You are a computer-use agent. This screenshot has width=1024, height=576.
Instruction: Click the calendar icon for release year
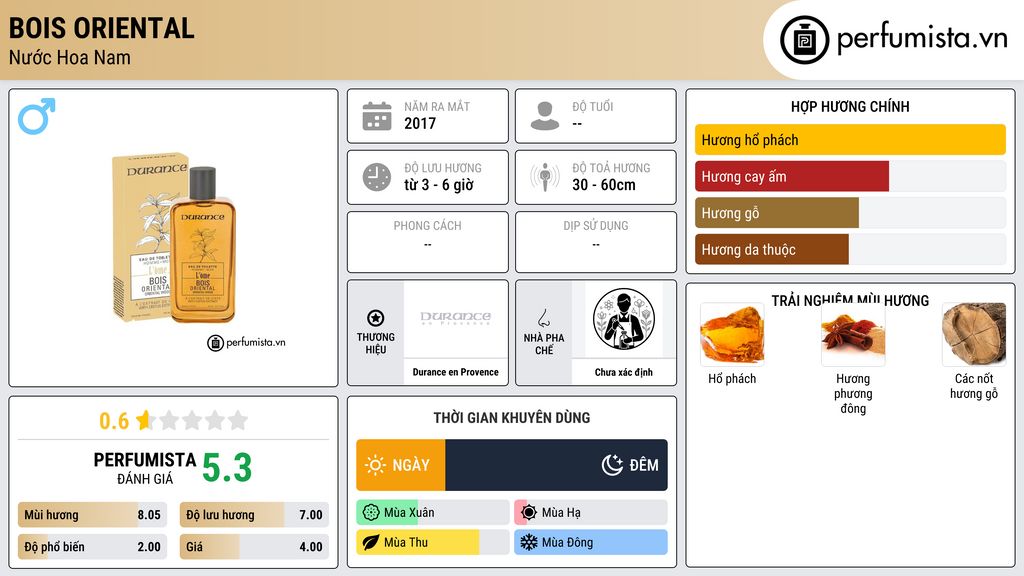pos(377,116)
